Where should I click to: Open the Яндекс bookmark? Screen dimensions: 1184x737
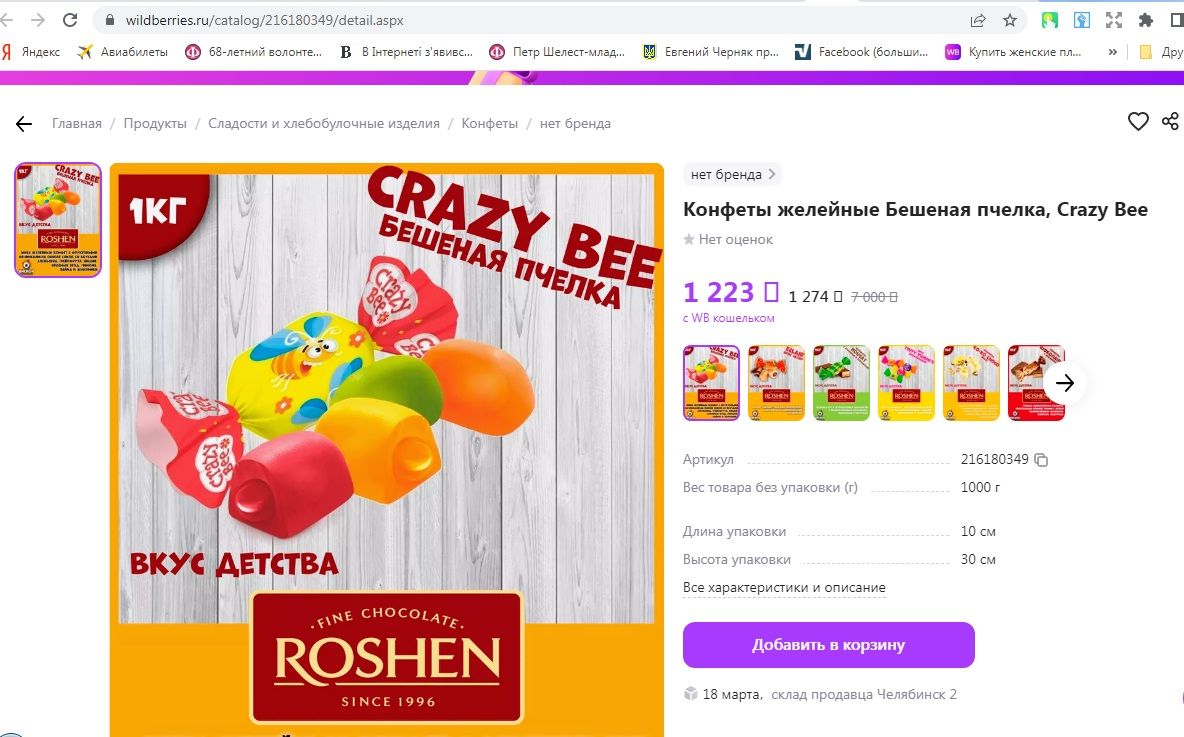click(x=31, y=52)
